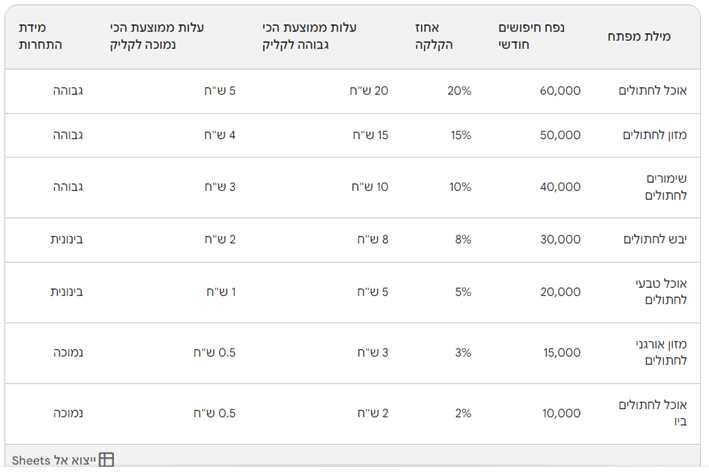Viewport: 709px width, 472px height.
Task: Select the keyword cell 'מזון לחתולים'
Action: [x=655, y=135]
